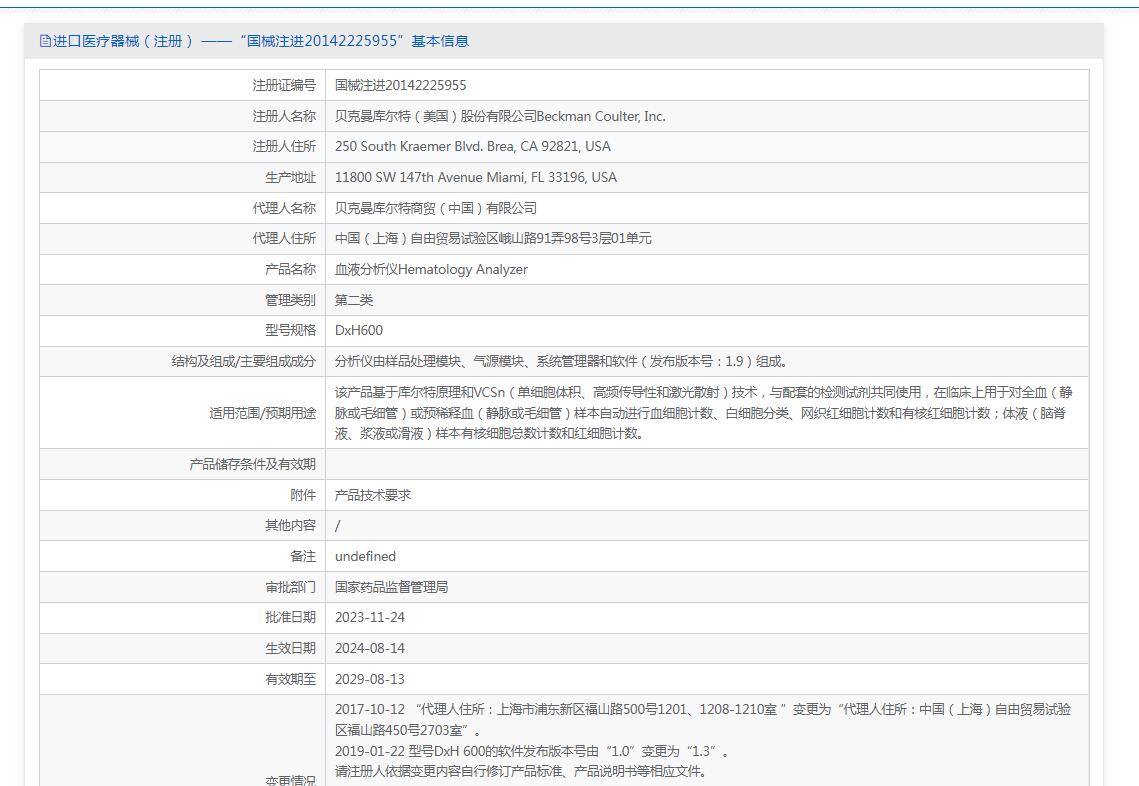1139x786 pixels.
Task: Select the 第二类 management category value
Action: 354,300
